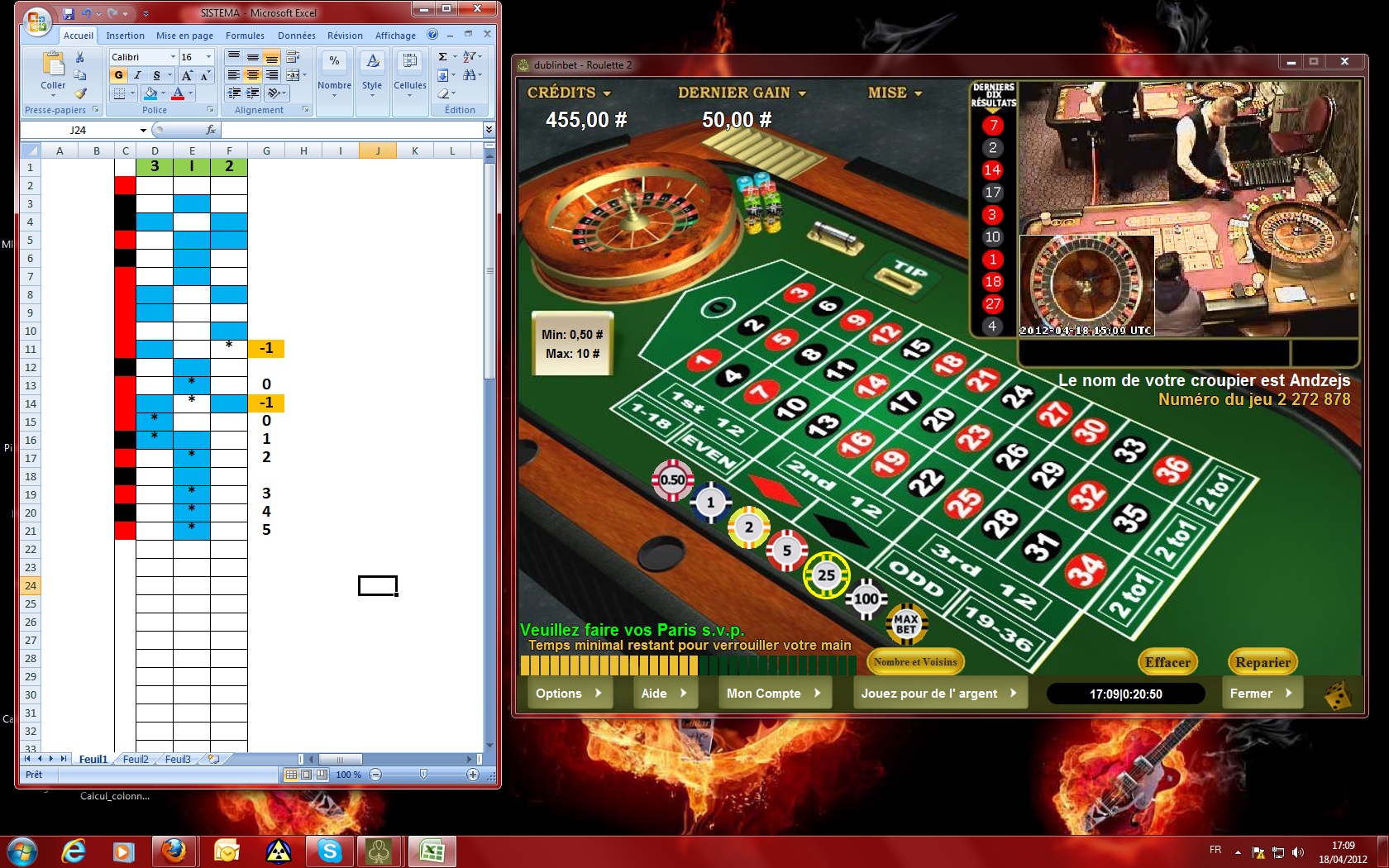Viewport: 1389px width, 868px height.
Task: Click the Excel zoom slider handle
Action: tap(423, 775)
